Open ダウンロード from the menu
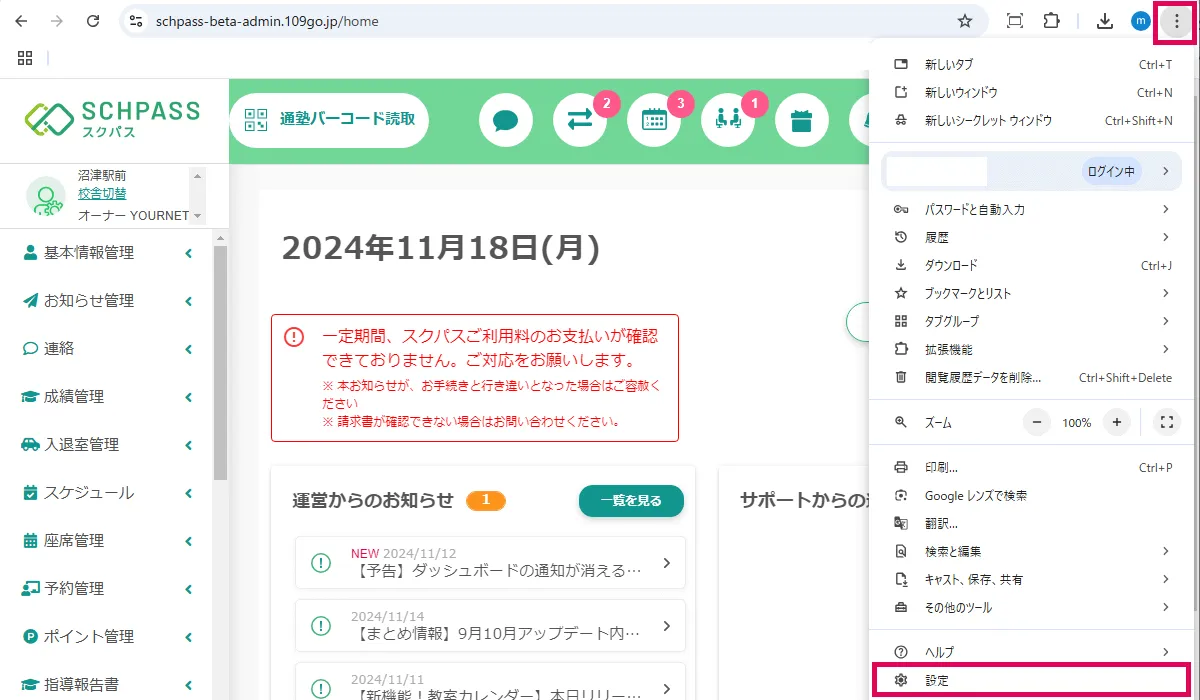The width and height of the screenshot is (1200, 700). [x=1032, y=265]
